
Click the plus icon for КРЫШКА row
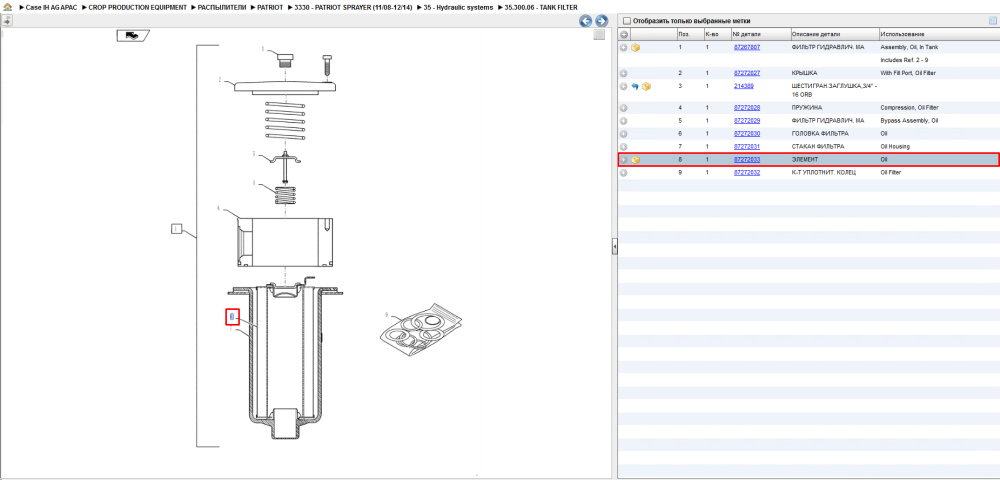pyautogui.click(x=624, y=73)
